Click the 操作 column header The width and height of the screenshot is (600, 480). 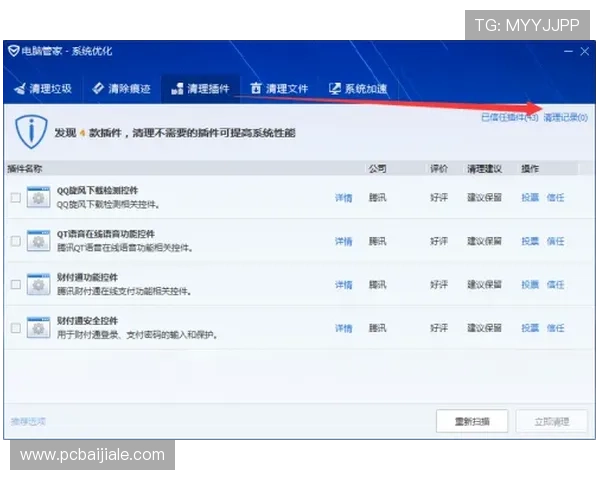click(x=530, y=169)
